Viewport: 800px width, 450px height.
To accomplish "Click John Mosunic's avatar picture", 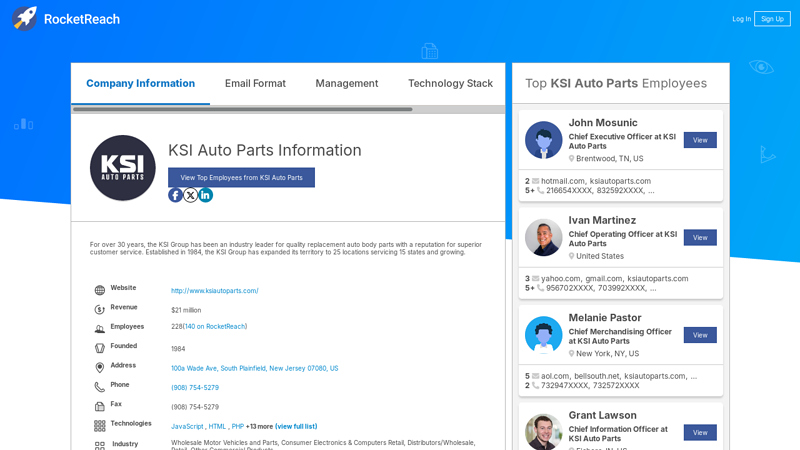I will point(543,140).
